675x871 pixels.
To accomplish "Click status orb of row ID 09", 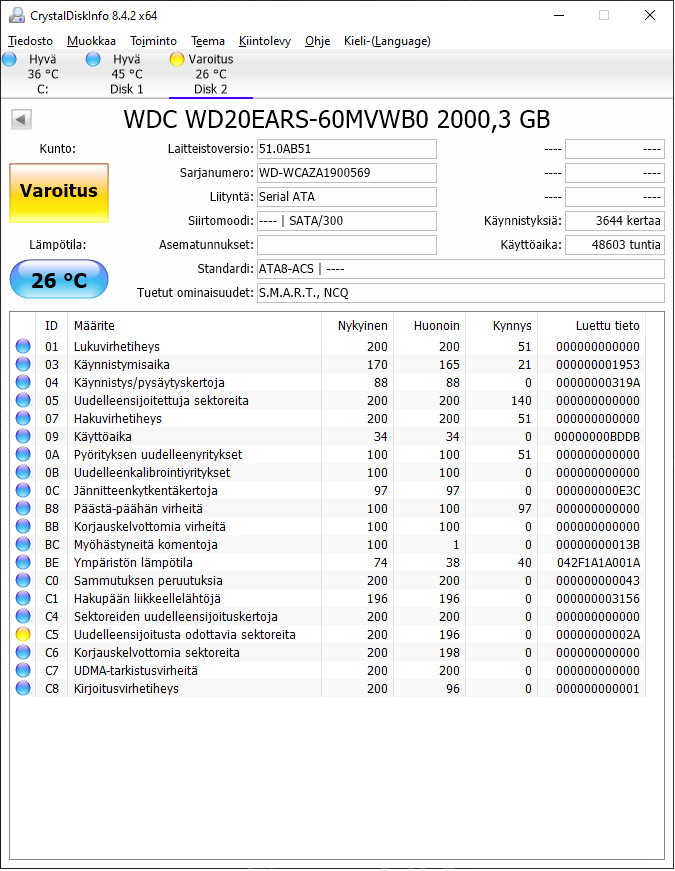I will [23, 436].
